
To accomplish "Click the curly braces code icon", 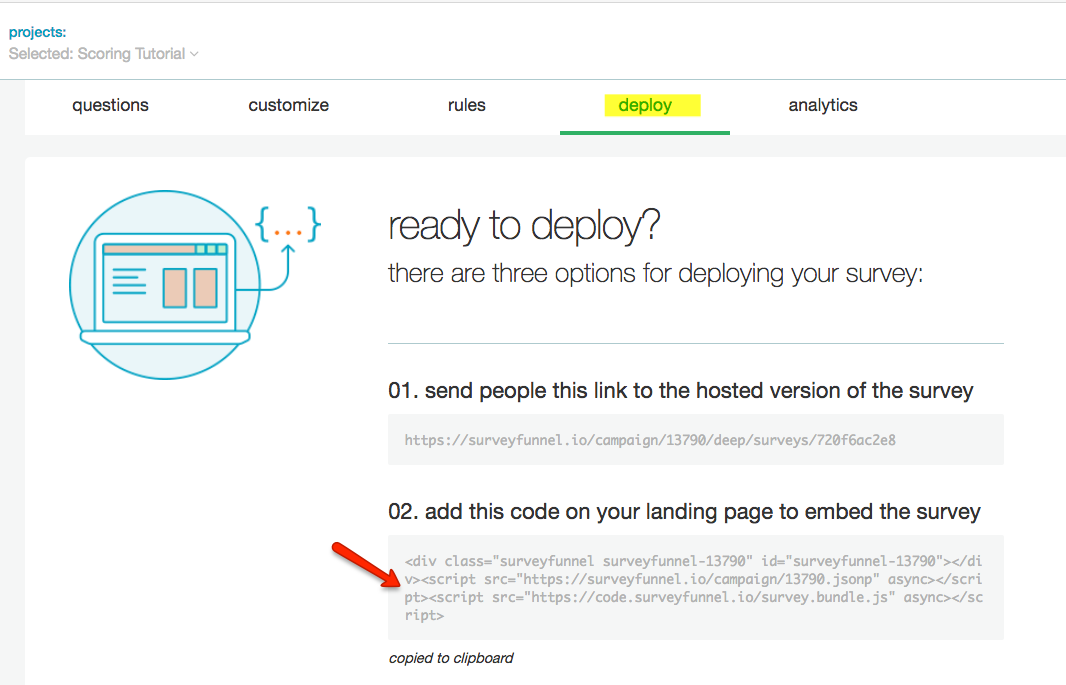I will coord(288,226).
